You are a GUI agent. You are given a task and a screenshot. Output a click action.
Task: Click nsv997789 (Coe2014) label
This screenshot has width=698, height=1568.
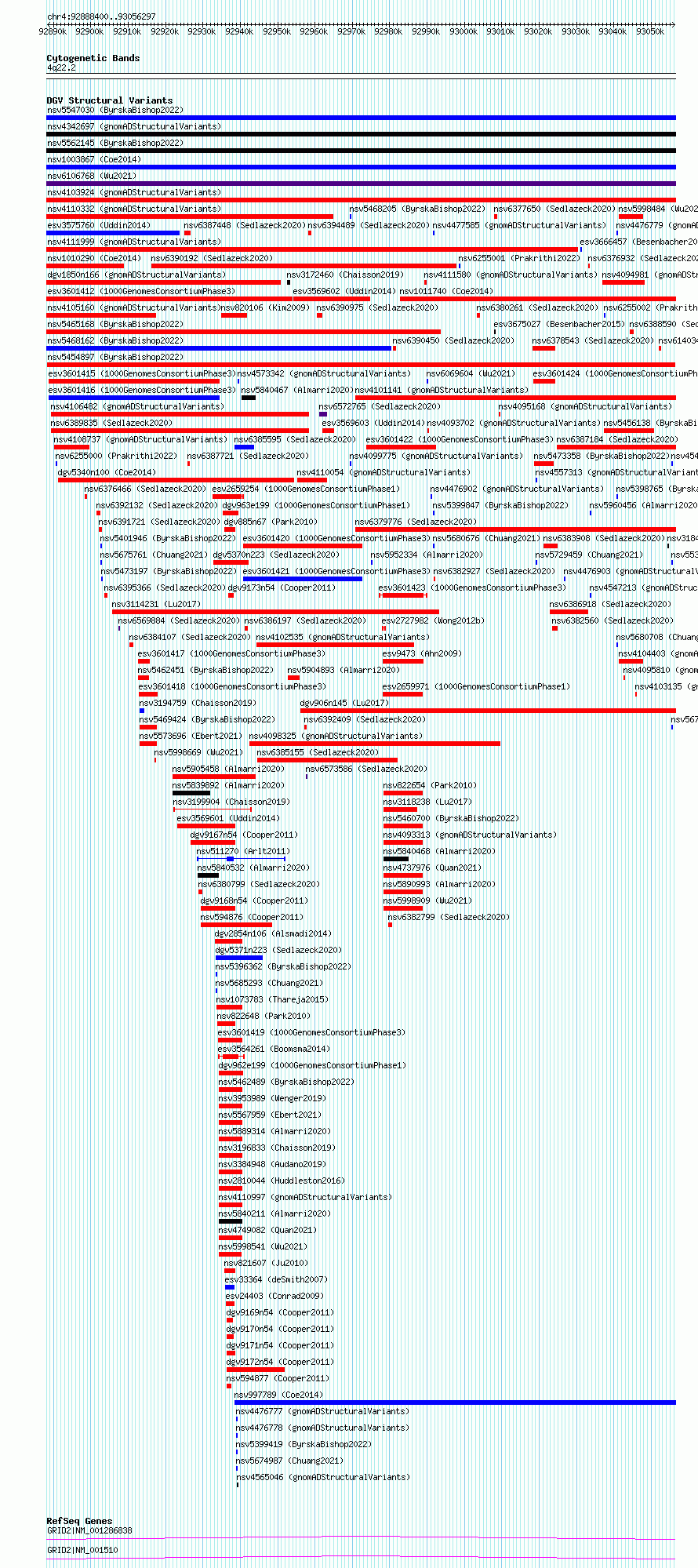tap(278, 1395)
